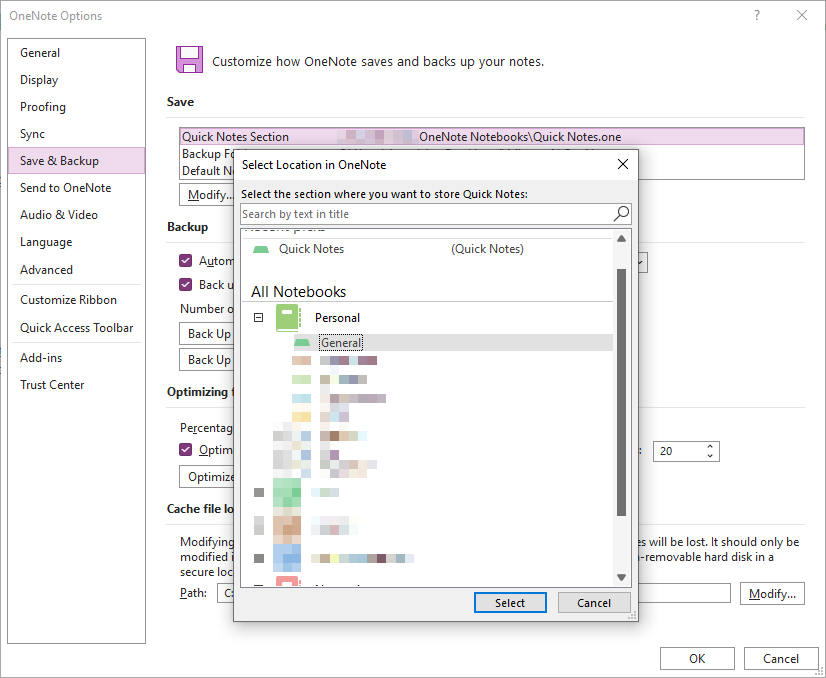Select the Quick Notes section row
This screenshot has width=826, height=678.
pos(427,249)
